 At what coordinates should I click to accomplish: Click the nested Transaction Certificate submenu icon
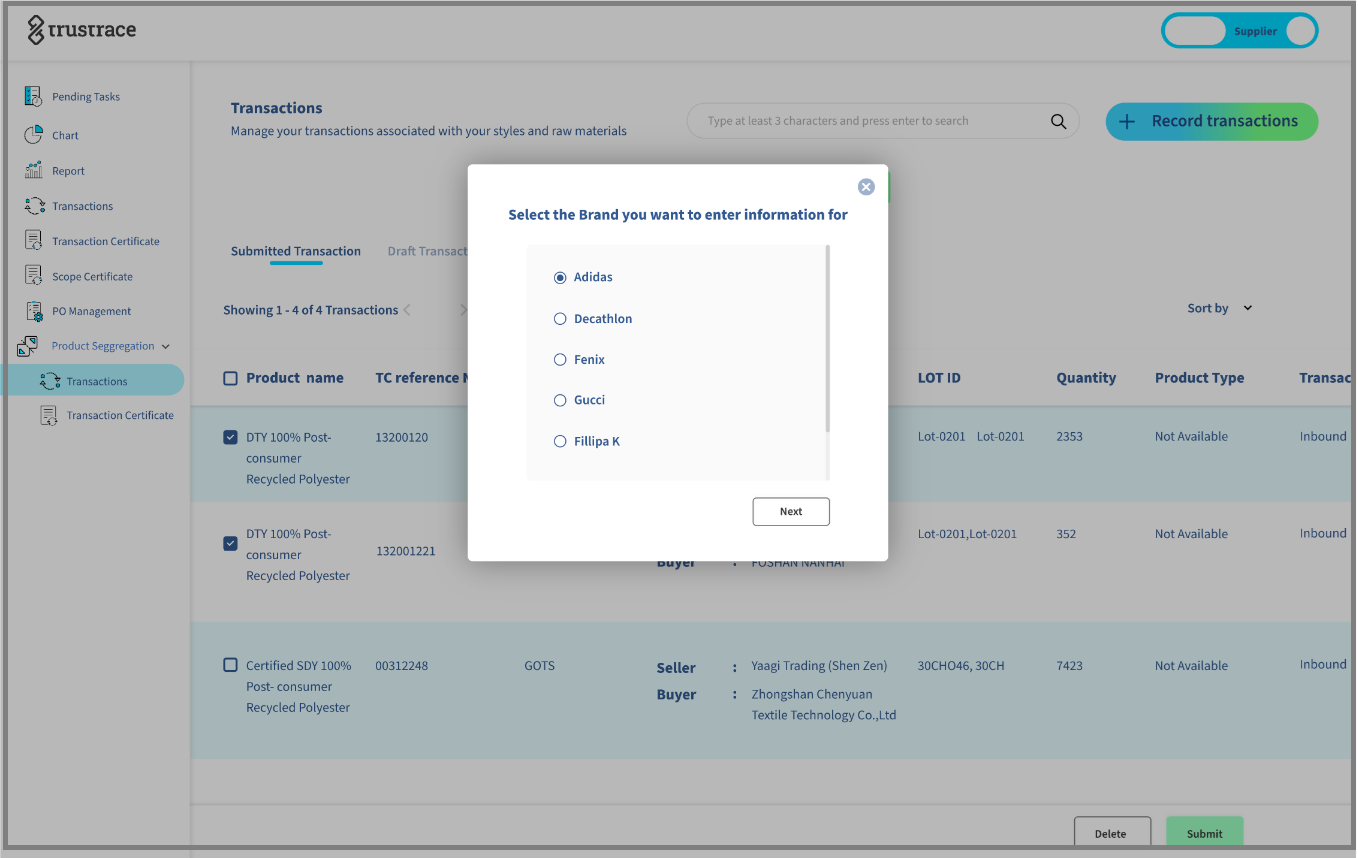click(49, 415)
